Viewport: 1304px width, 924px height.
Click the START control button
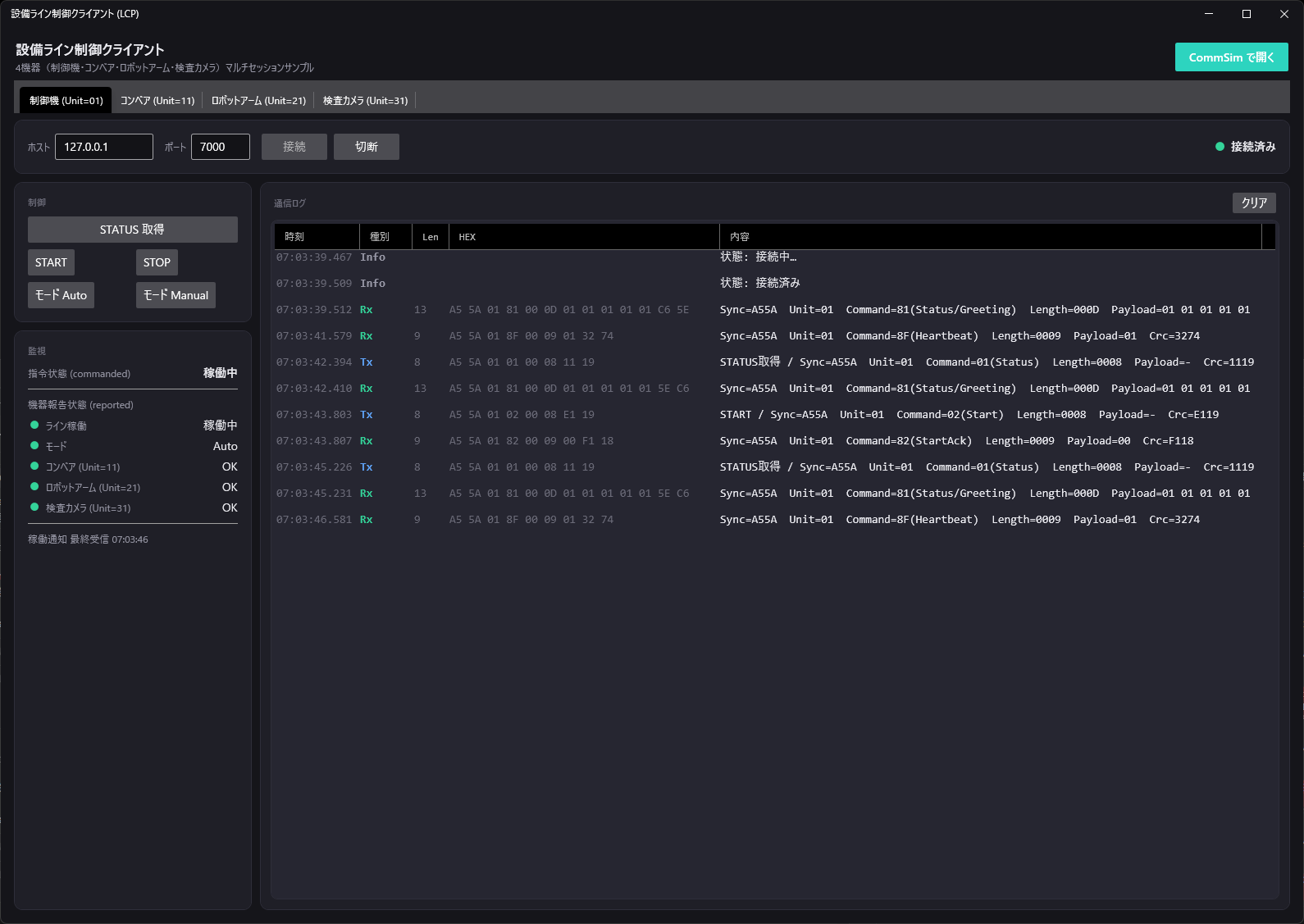coord(51,262)
